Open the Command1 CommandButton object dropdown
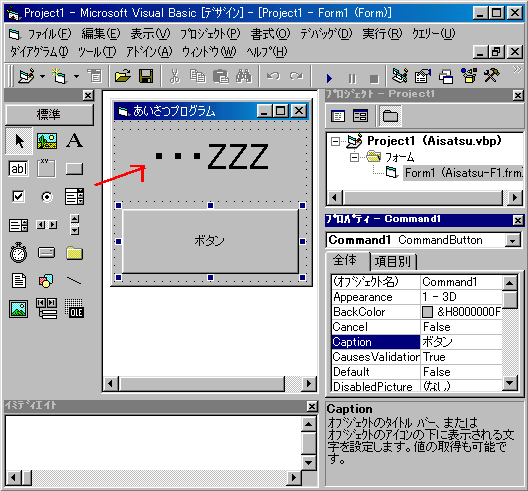 [513, 240]
